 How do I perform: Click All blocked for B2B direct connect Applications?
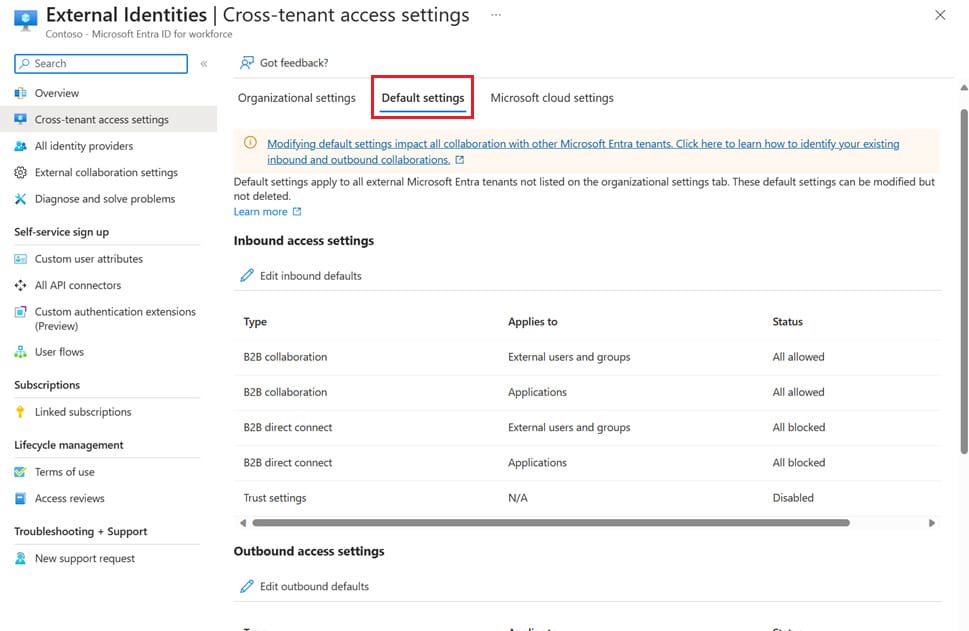point(798,462)
